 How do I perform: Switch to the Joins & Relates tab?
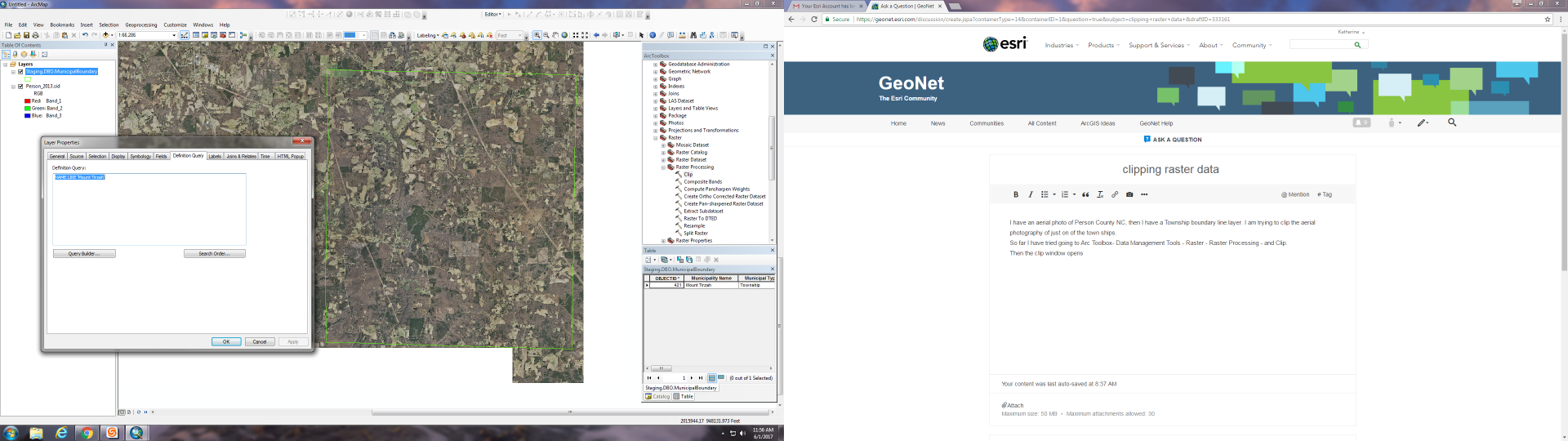tap(241, 156)
